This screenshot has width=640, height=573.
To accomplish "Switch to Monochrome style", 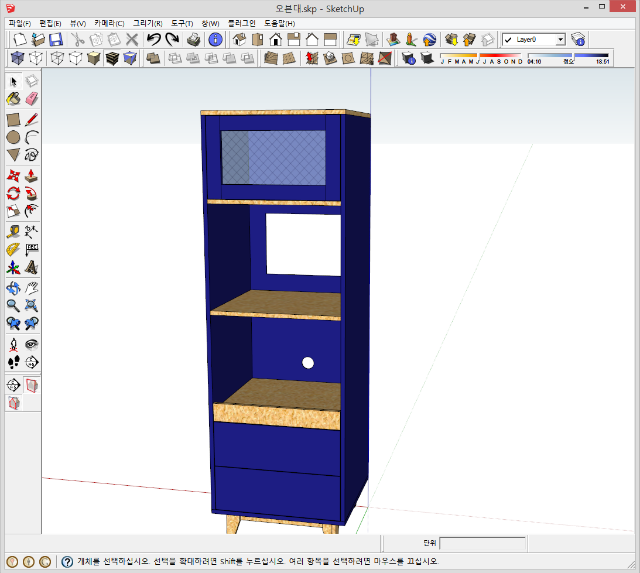I will point(130,58).
